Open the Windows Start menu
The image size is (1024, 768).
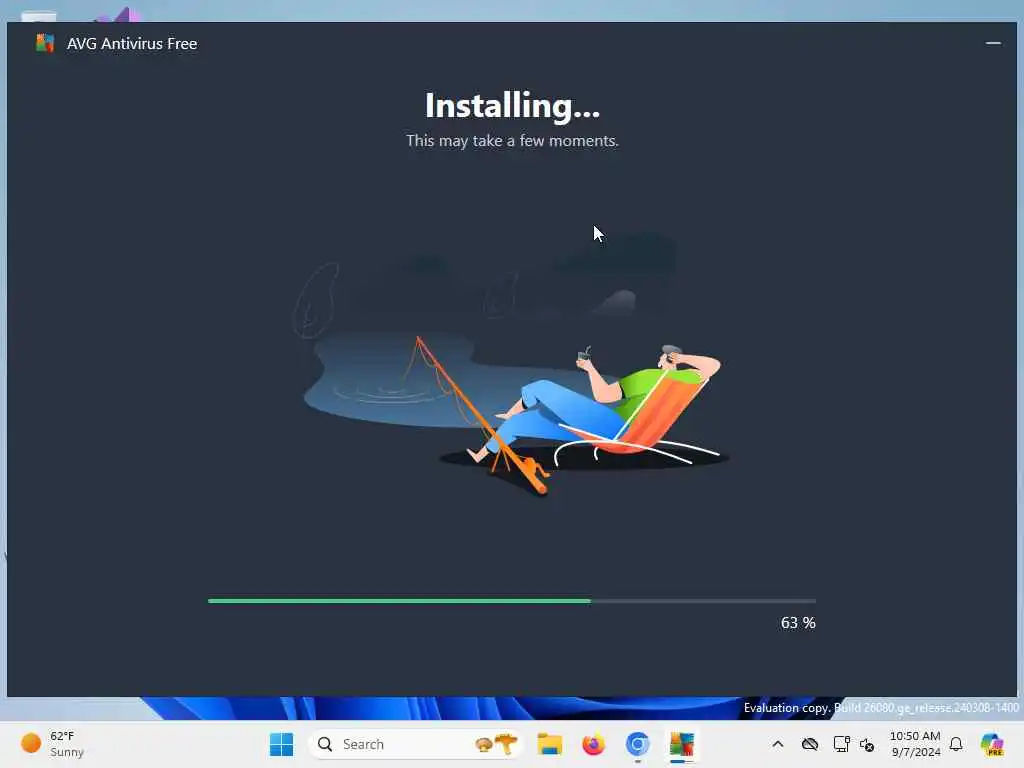[281, 744]
